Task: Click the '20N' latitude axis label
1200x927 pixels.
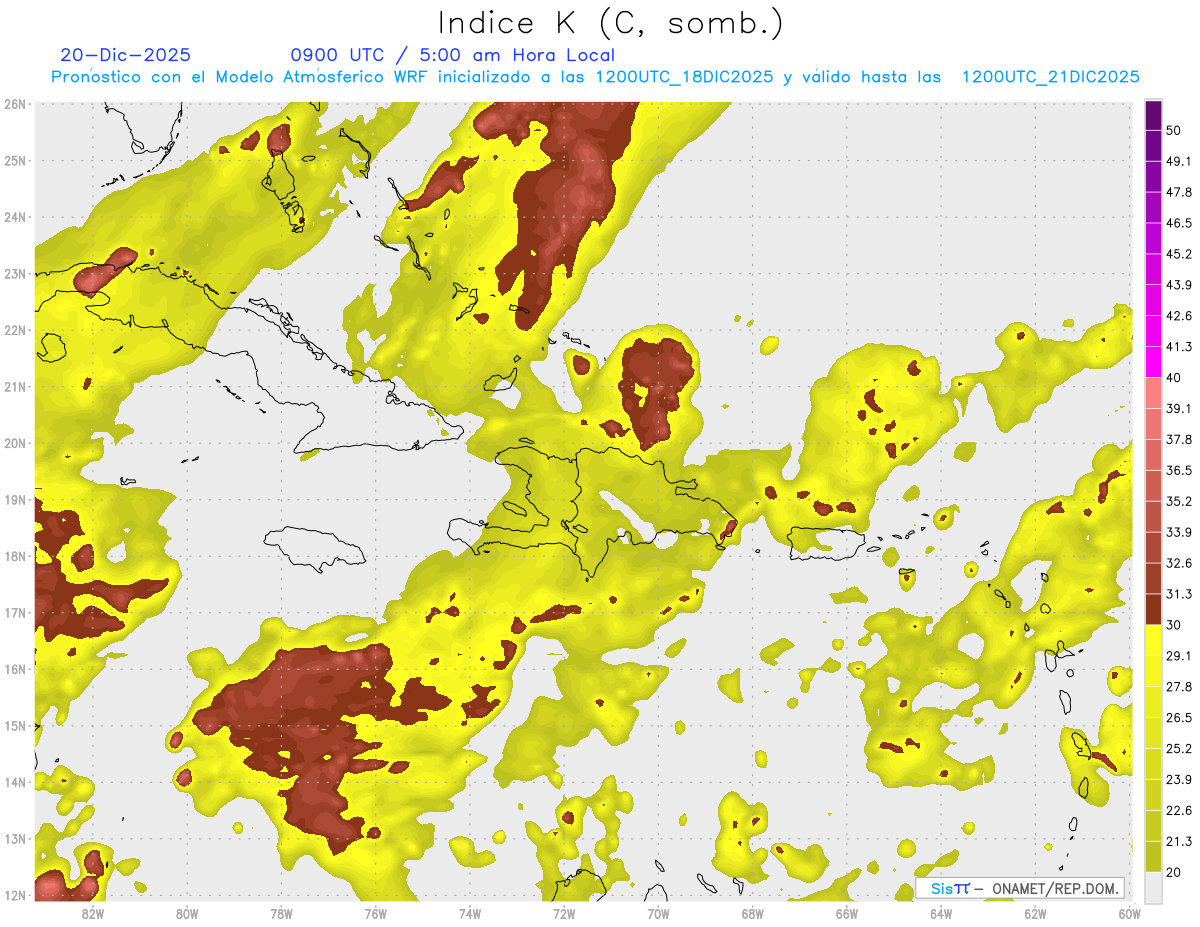Action: tap(15, 443)
